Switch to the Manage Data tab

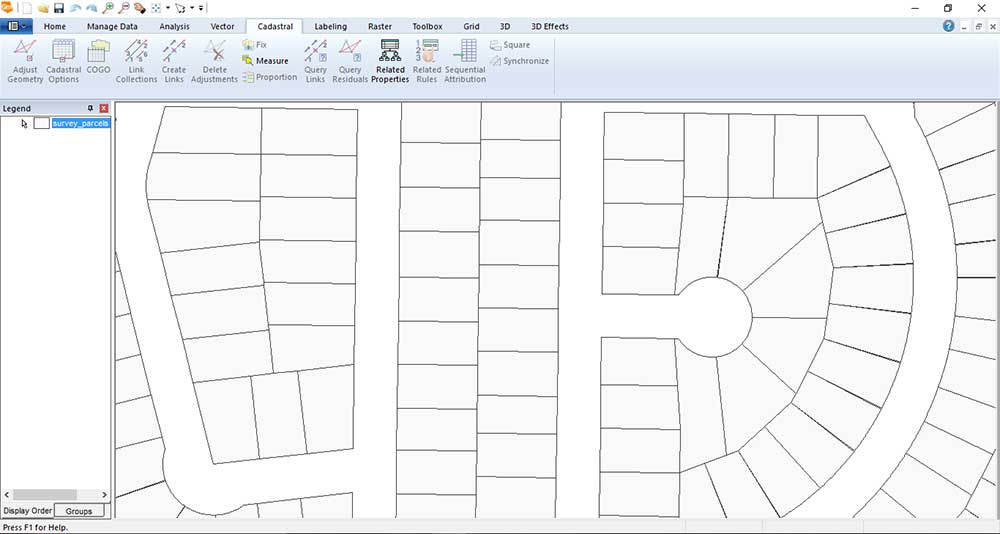click(x=112, y=26)
